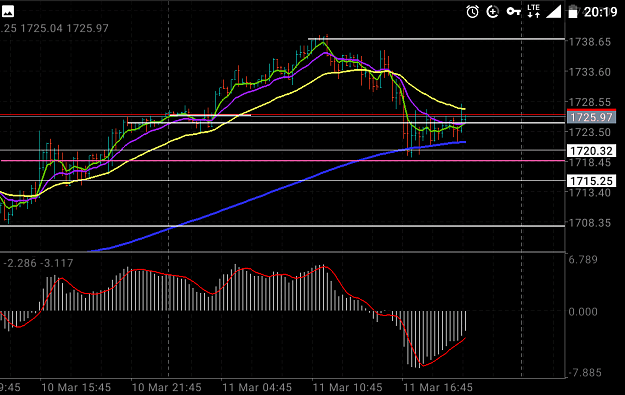Tap the battery status icon
The width and height of the screenshot is (625, 395).
point(573,12)
